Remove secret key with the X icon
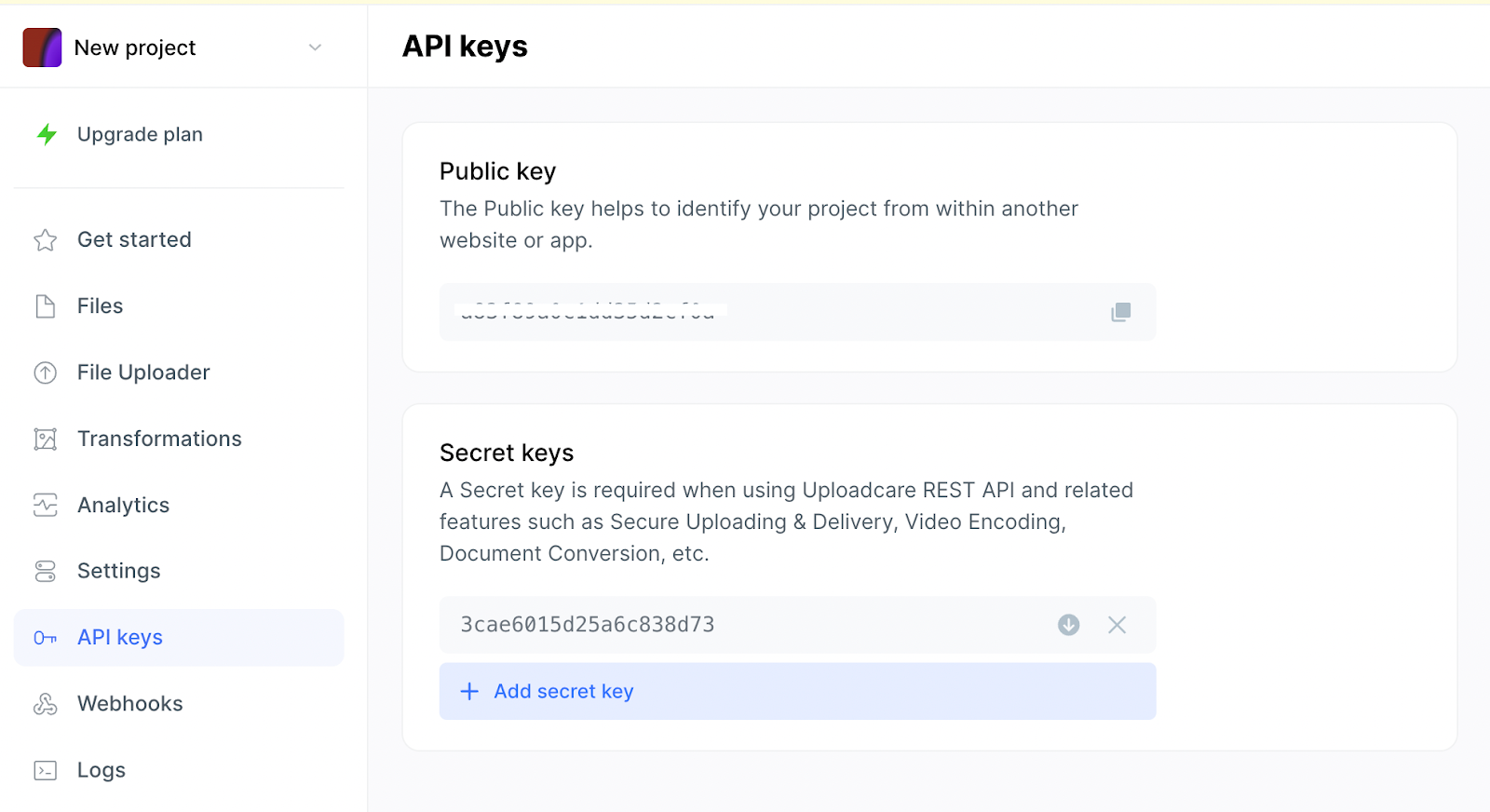 (1117, 625)
